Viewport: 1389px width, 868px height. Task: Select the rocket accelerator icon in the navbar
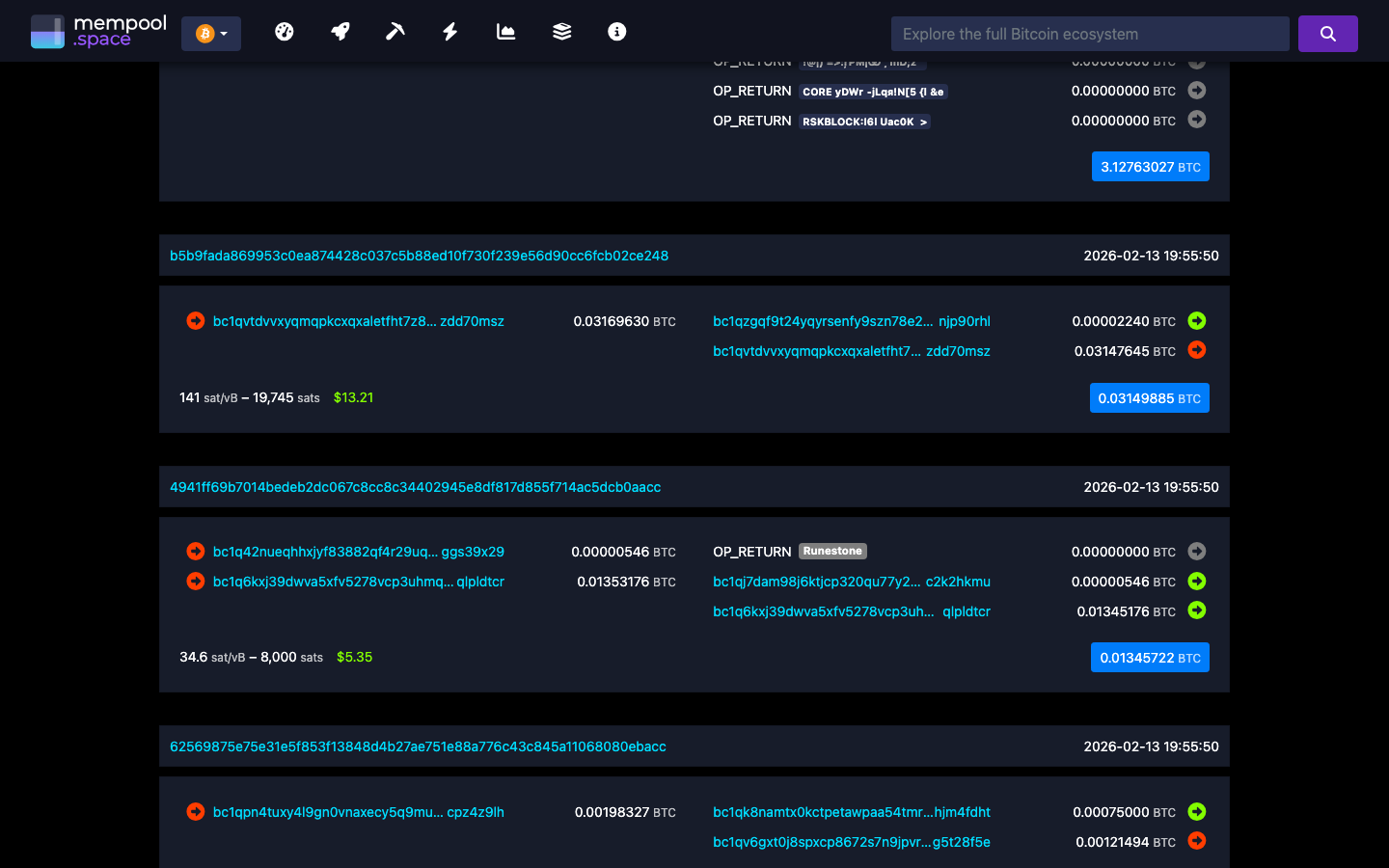(x=340, y=31)
